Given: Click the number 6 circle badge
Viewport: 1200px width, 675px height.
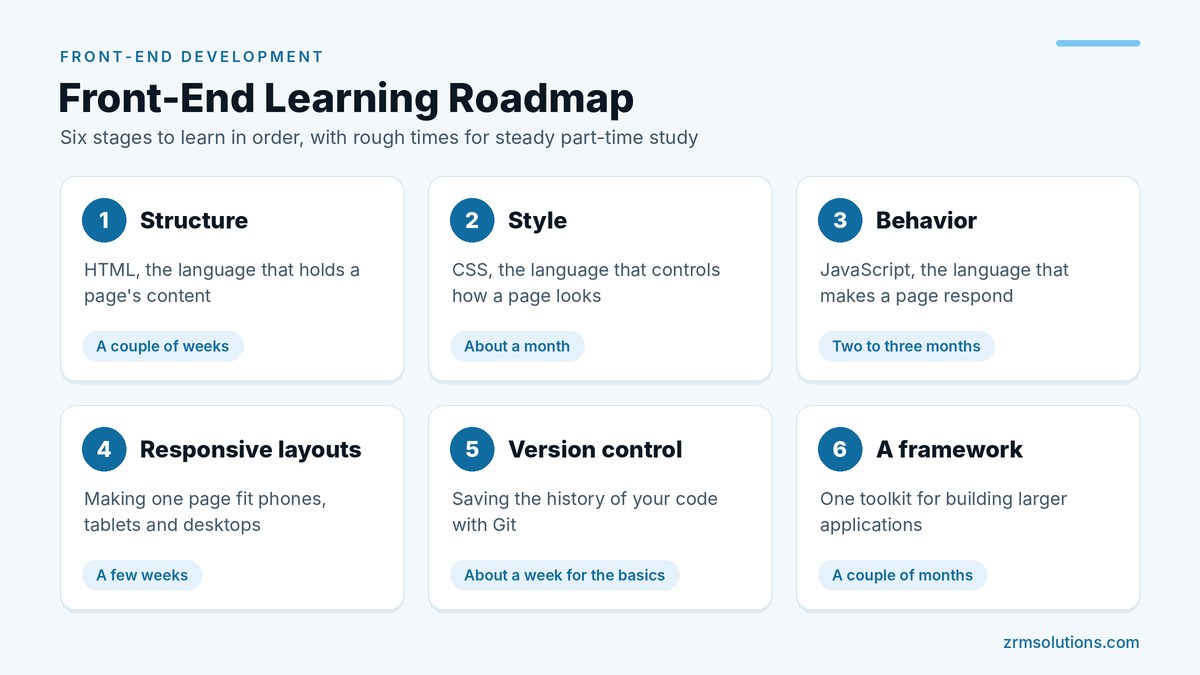Looking at the screenshot, I should point(840,449).
